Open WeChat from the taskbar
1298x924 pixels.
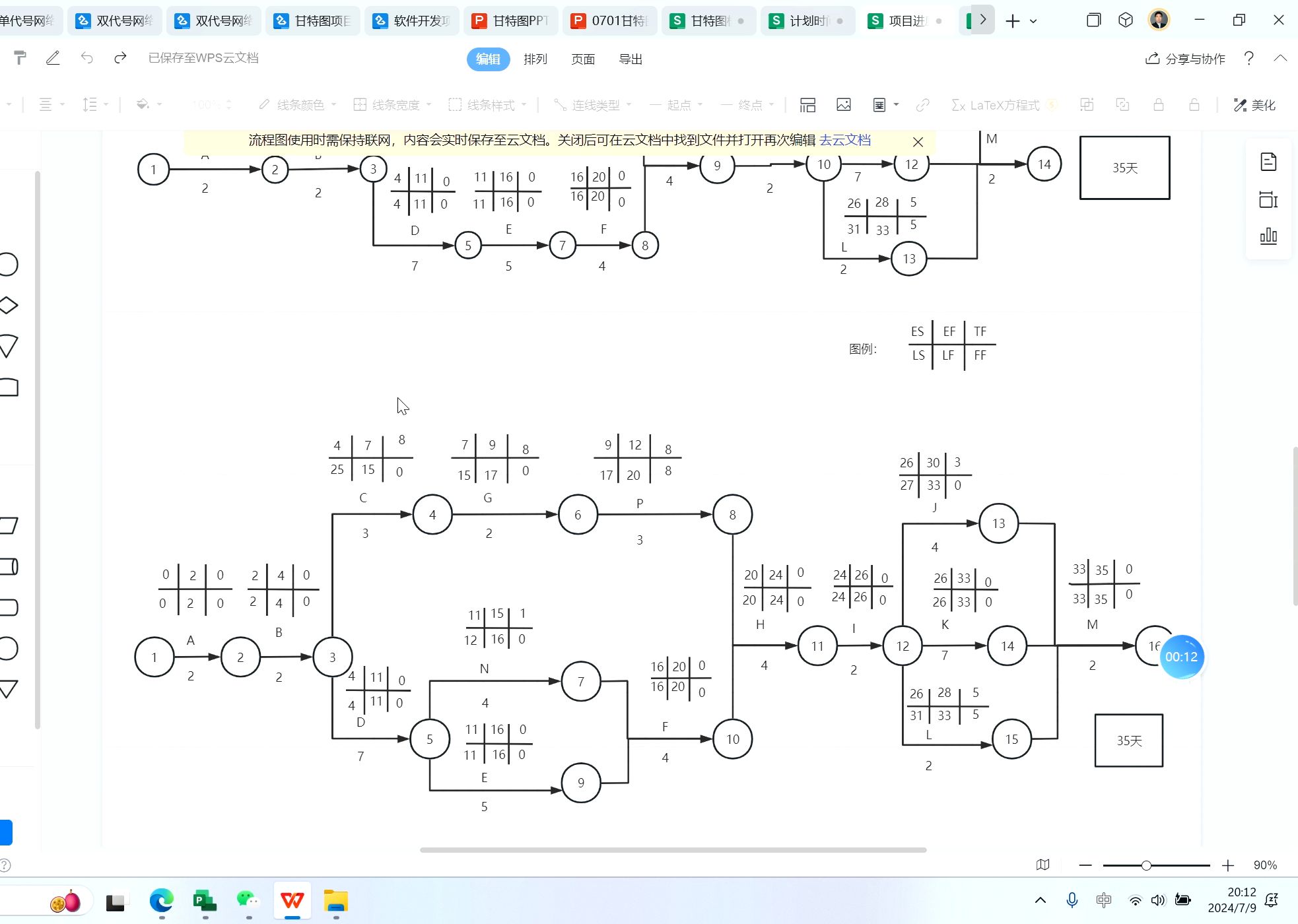248,900
